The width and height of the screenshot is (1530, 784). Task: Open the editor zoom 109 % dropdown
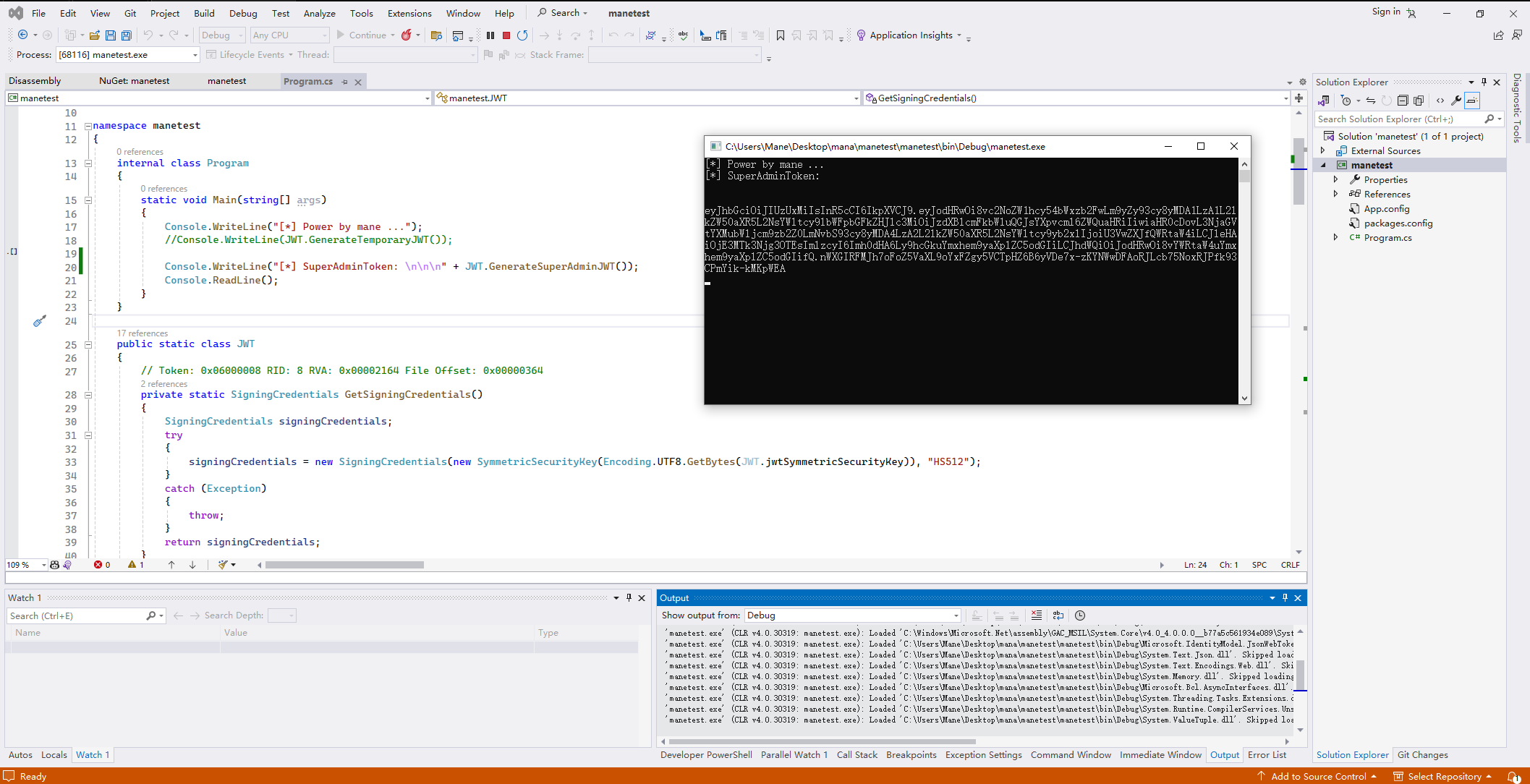tap(27, 565)
